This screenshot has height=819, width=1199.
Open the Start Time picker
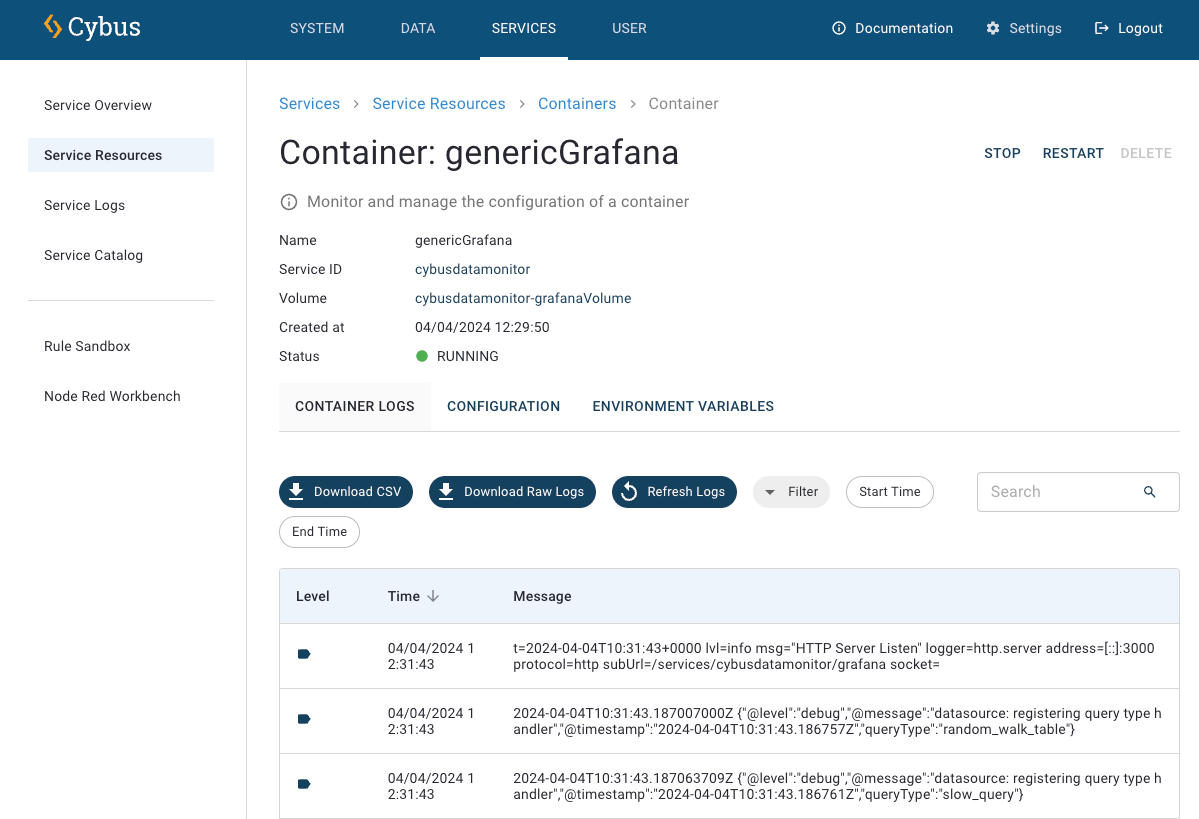(x=889, y=492)
